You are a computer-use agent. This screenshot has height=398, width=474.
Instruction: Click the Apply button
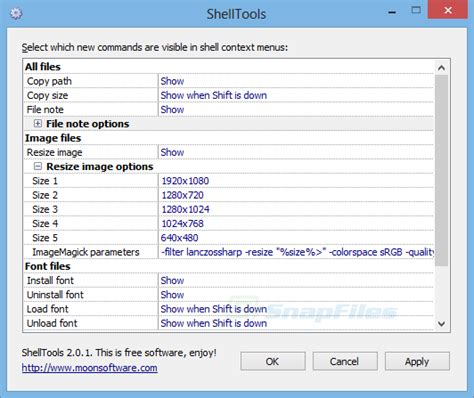point(417,361)
